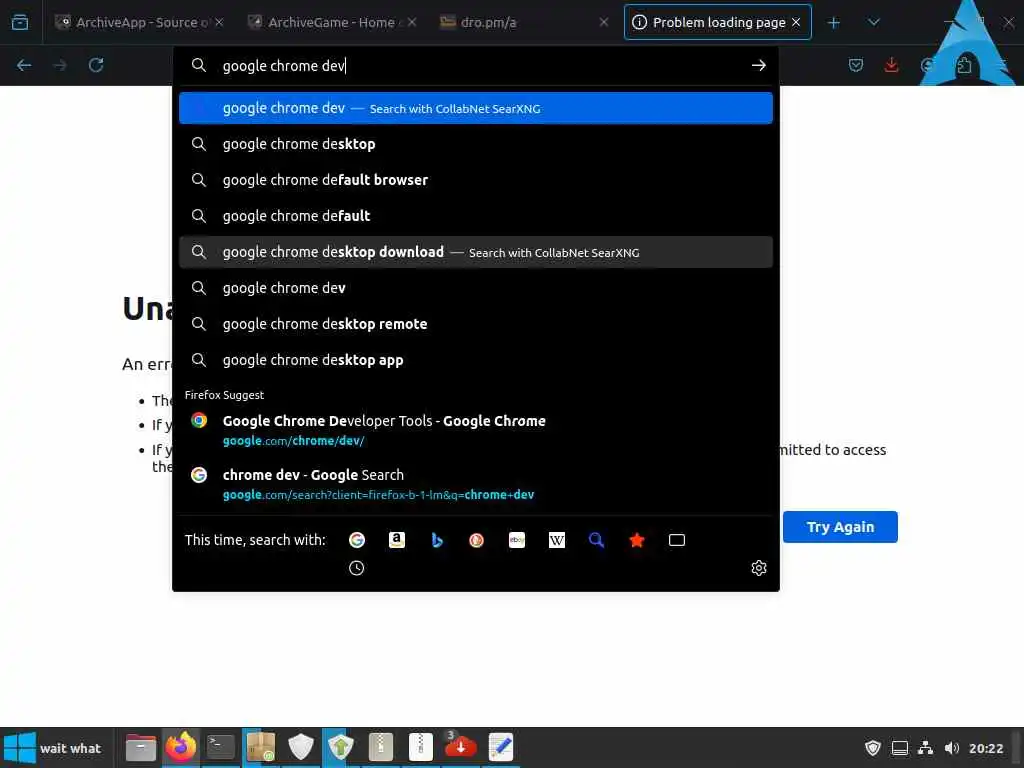The height and width of the screenshot is (768, 1024).
Task: Choose suggestion 'google chrome desktop remote'
Action: click(x=475, y=324)
